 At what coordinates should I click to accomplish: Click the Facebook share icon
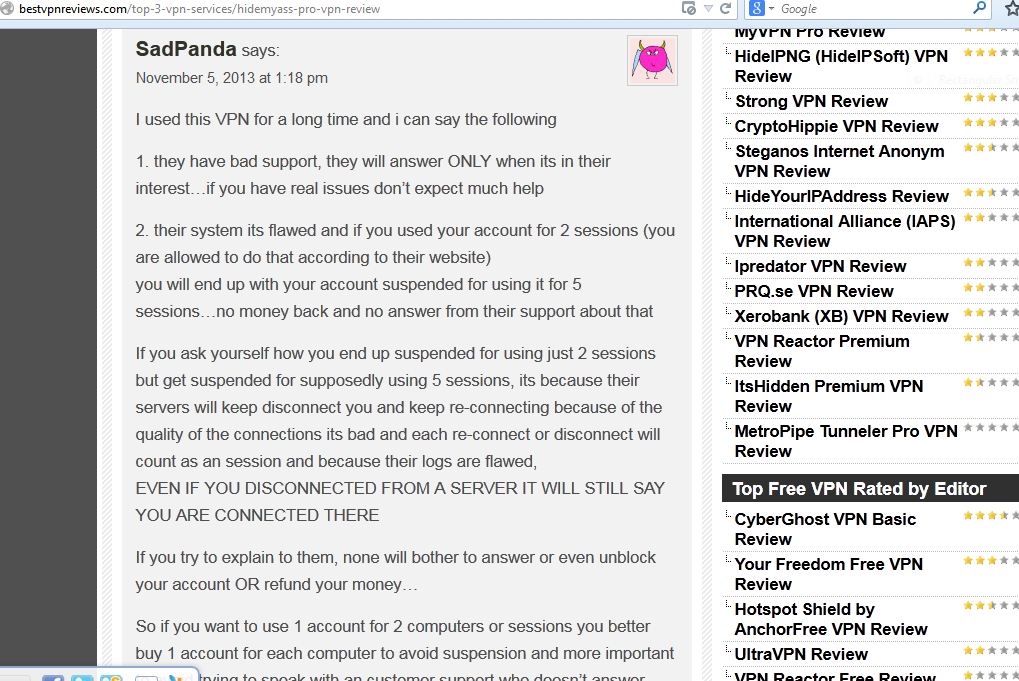point(53,678)
